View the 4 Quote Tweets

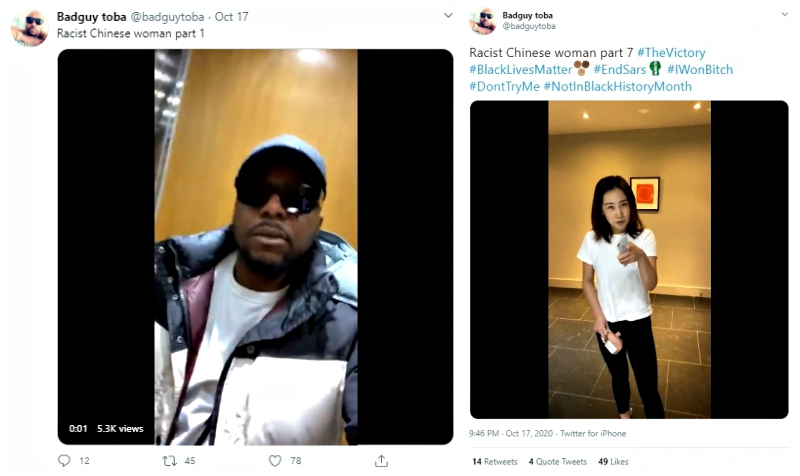tap(558, 461)
